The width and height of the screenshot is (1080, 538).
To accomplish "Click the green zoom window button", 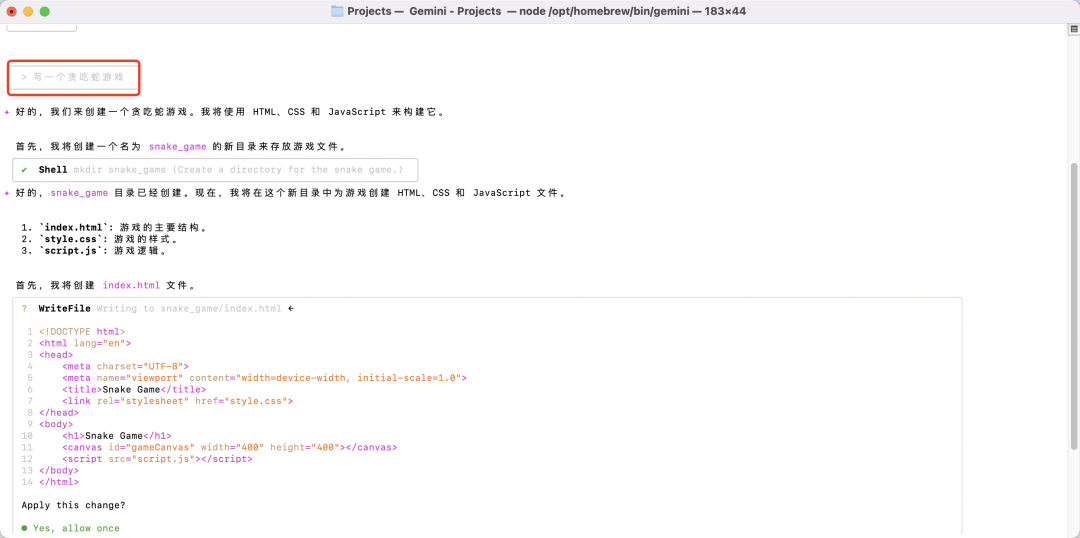I will (45, 12).
